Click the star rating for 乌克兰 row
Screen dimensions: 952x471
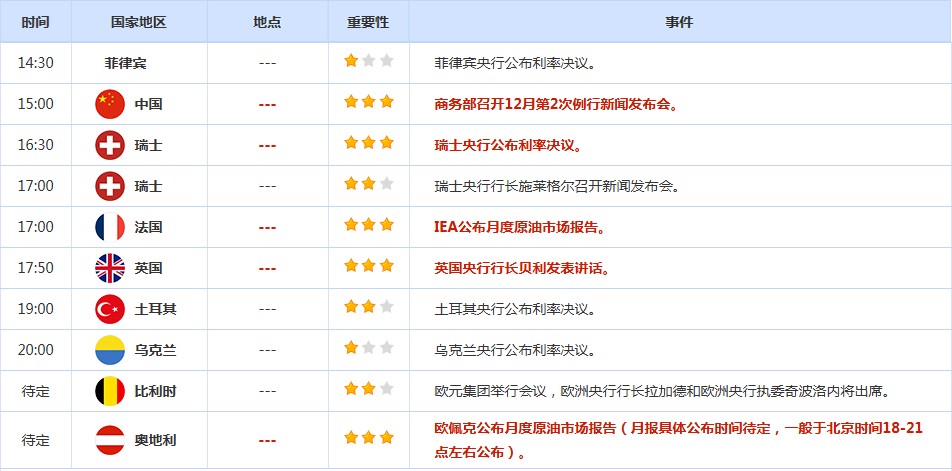[368, 349]
